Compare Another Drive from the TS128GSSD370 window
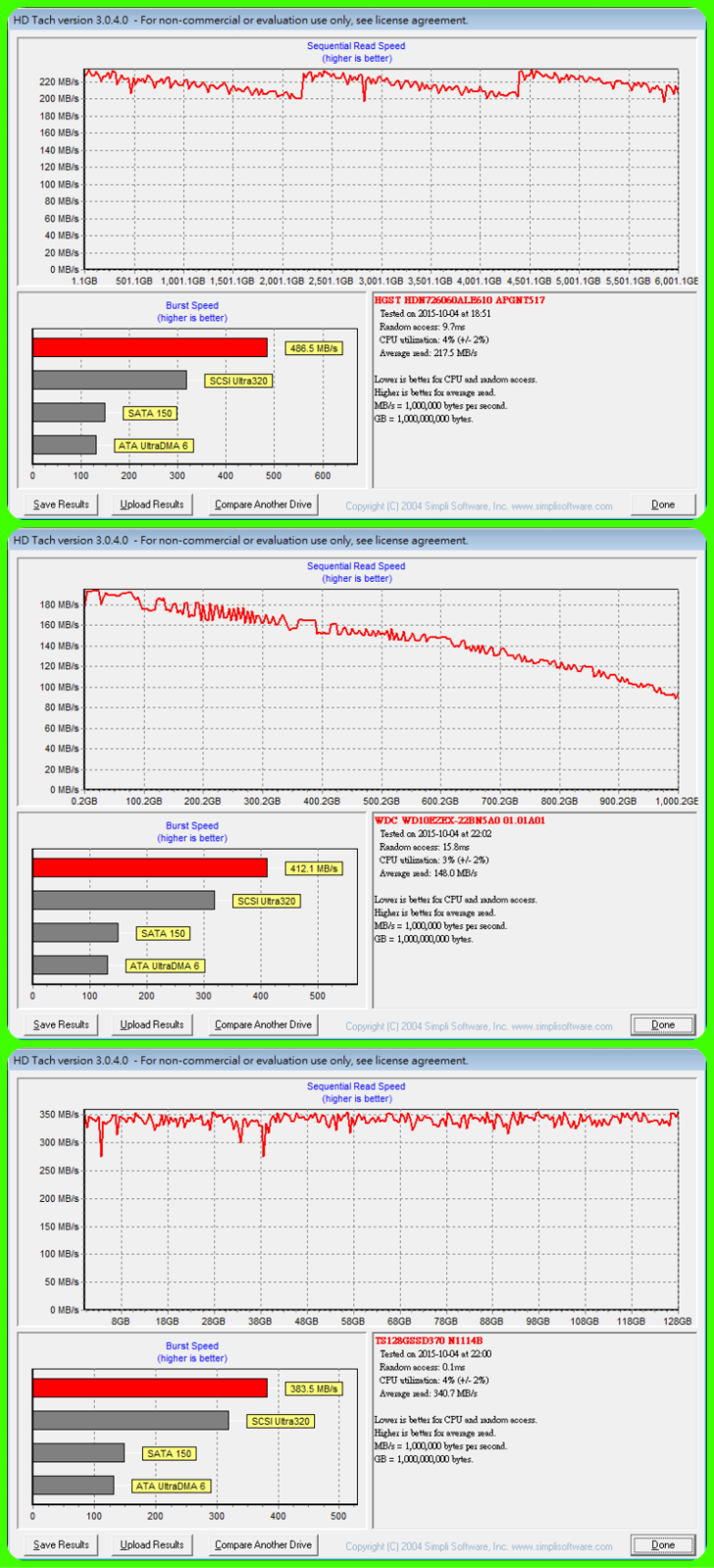 point(263,1544)
